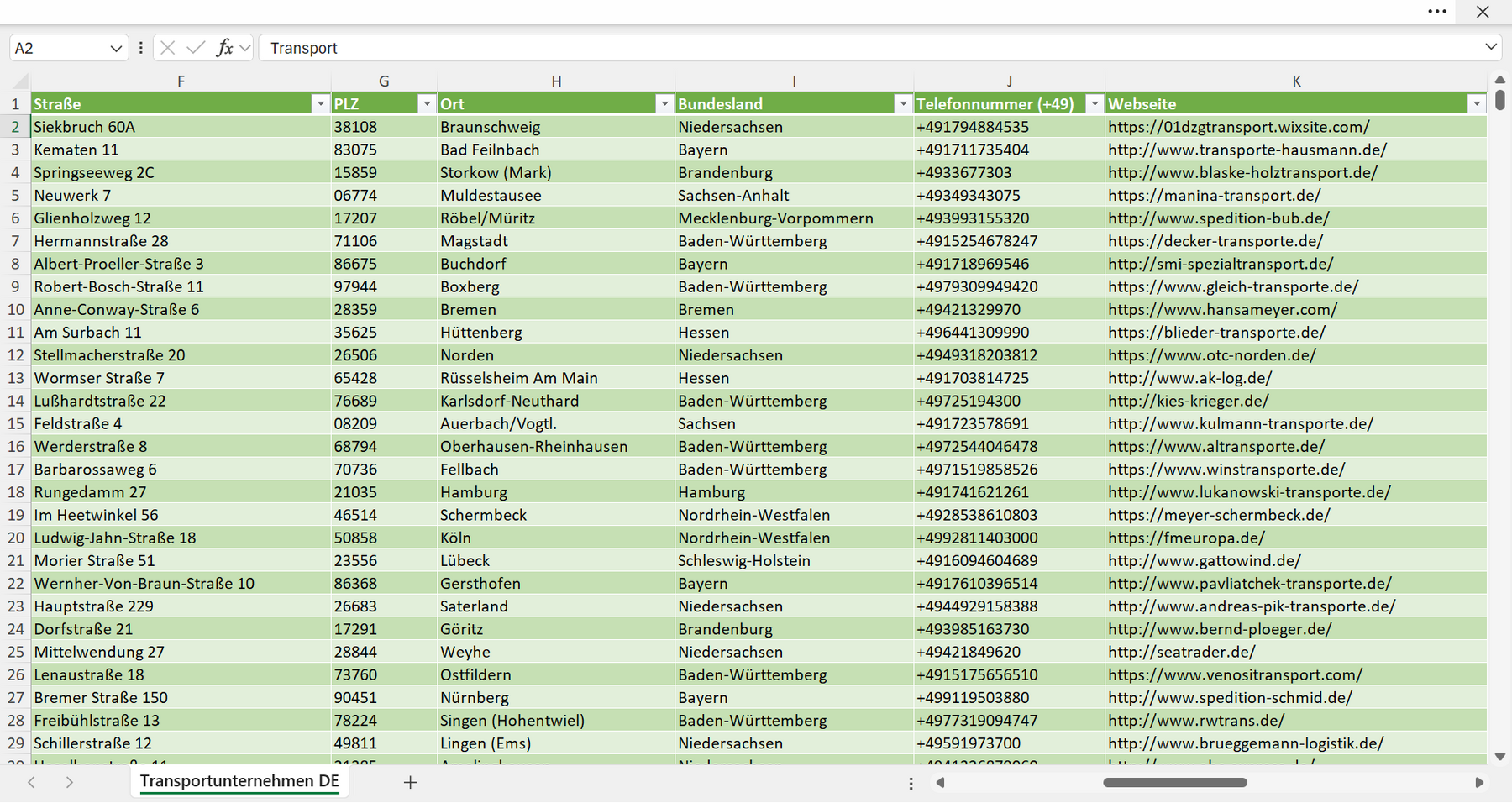Image resolution: width=1512 pixels, height=803 pixels.
Task: Open the PLZ column filter dropdown
Action: coord(427,104)
